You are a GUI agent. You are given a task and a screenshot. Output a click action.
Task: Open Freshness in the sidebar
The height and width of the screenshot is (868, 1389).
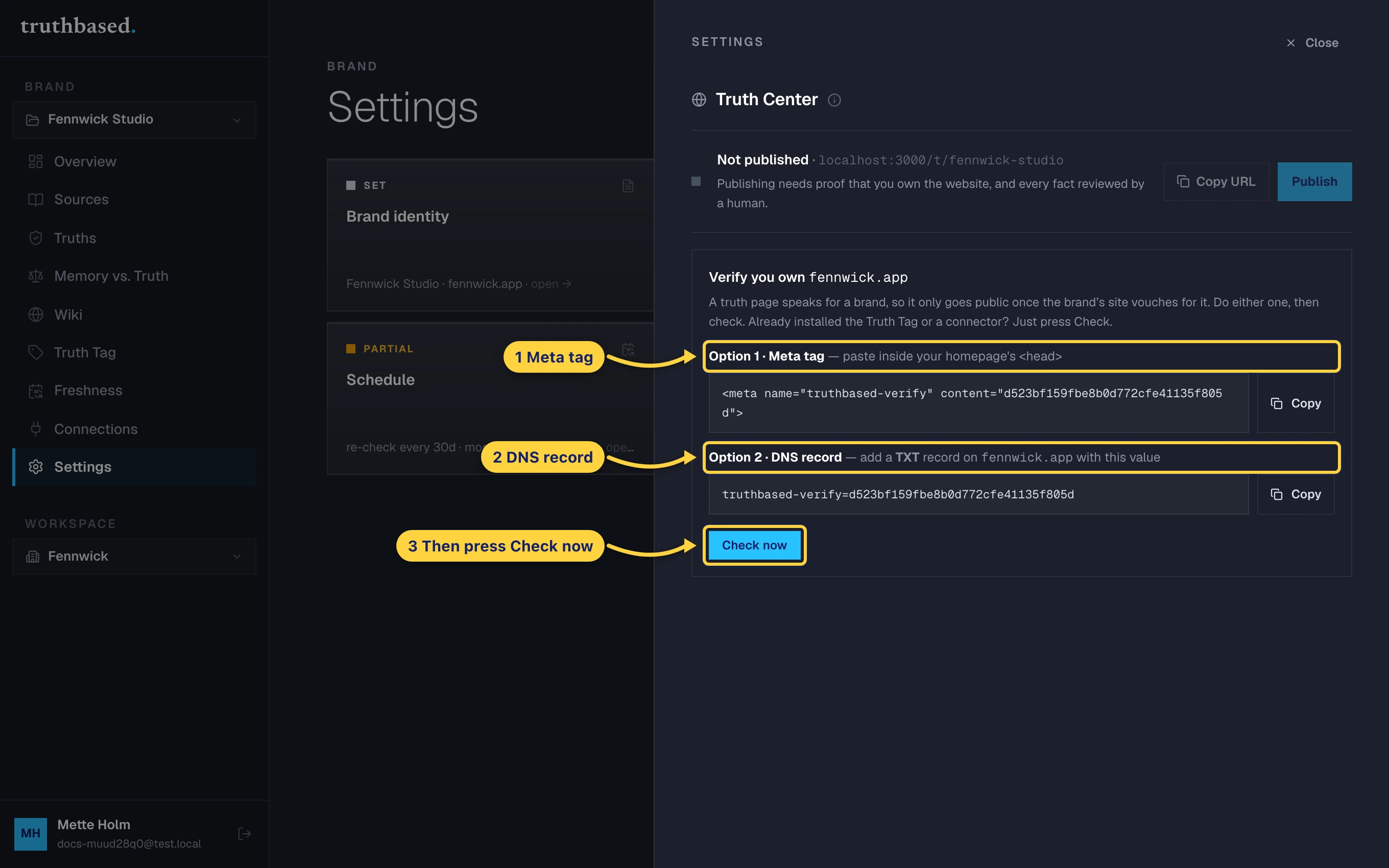point(134,391)
